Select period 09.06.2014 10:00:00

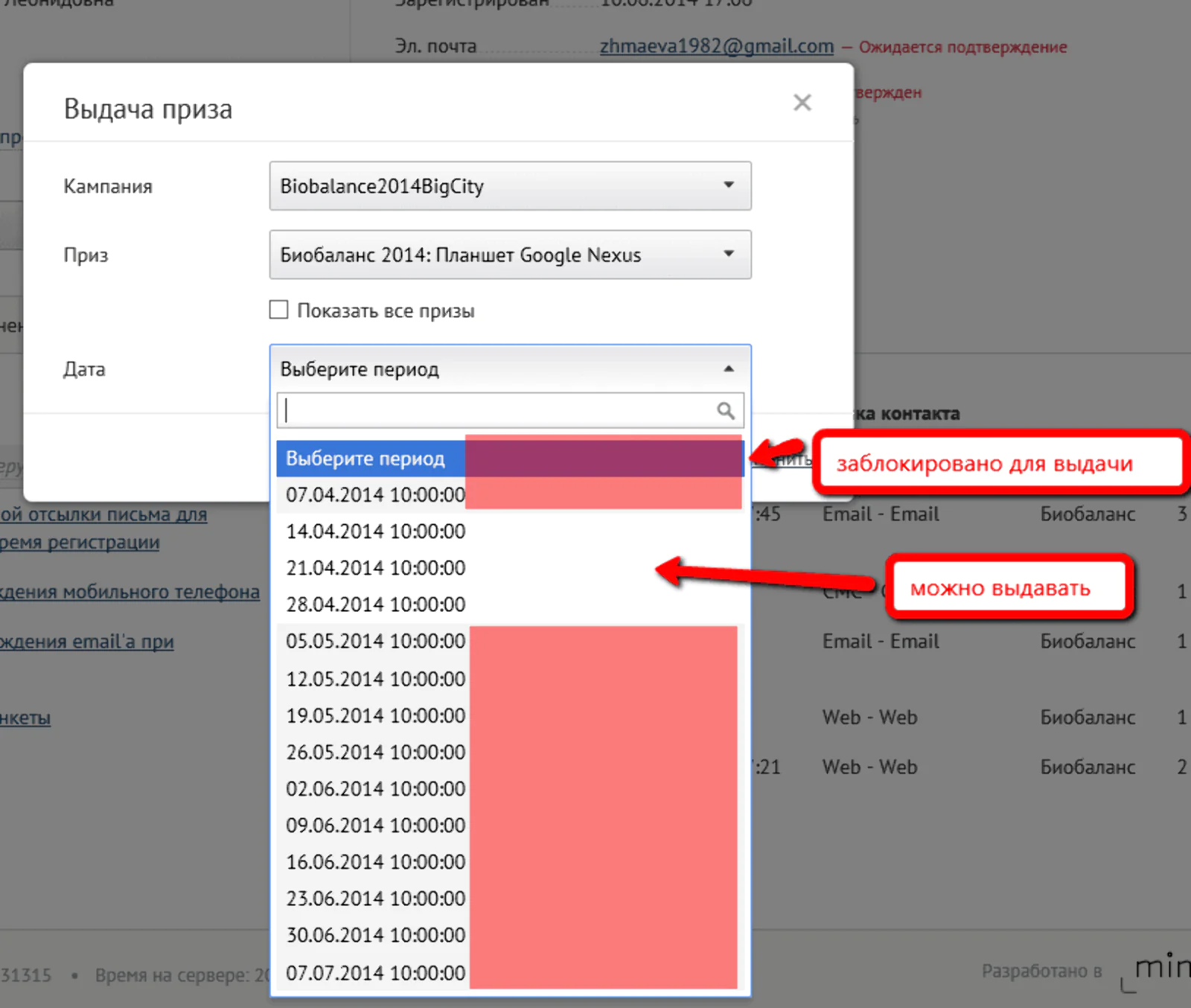[x=510, y=825]
